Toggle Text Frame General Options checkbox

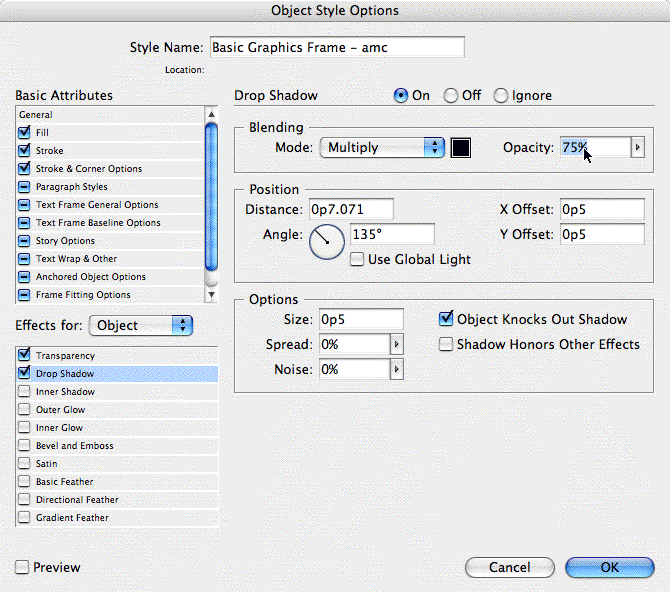pyautogui.click(x=24, y=205)
